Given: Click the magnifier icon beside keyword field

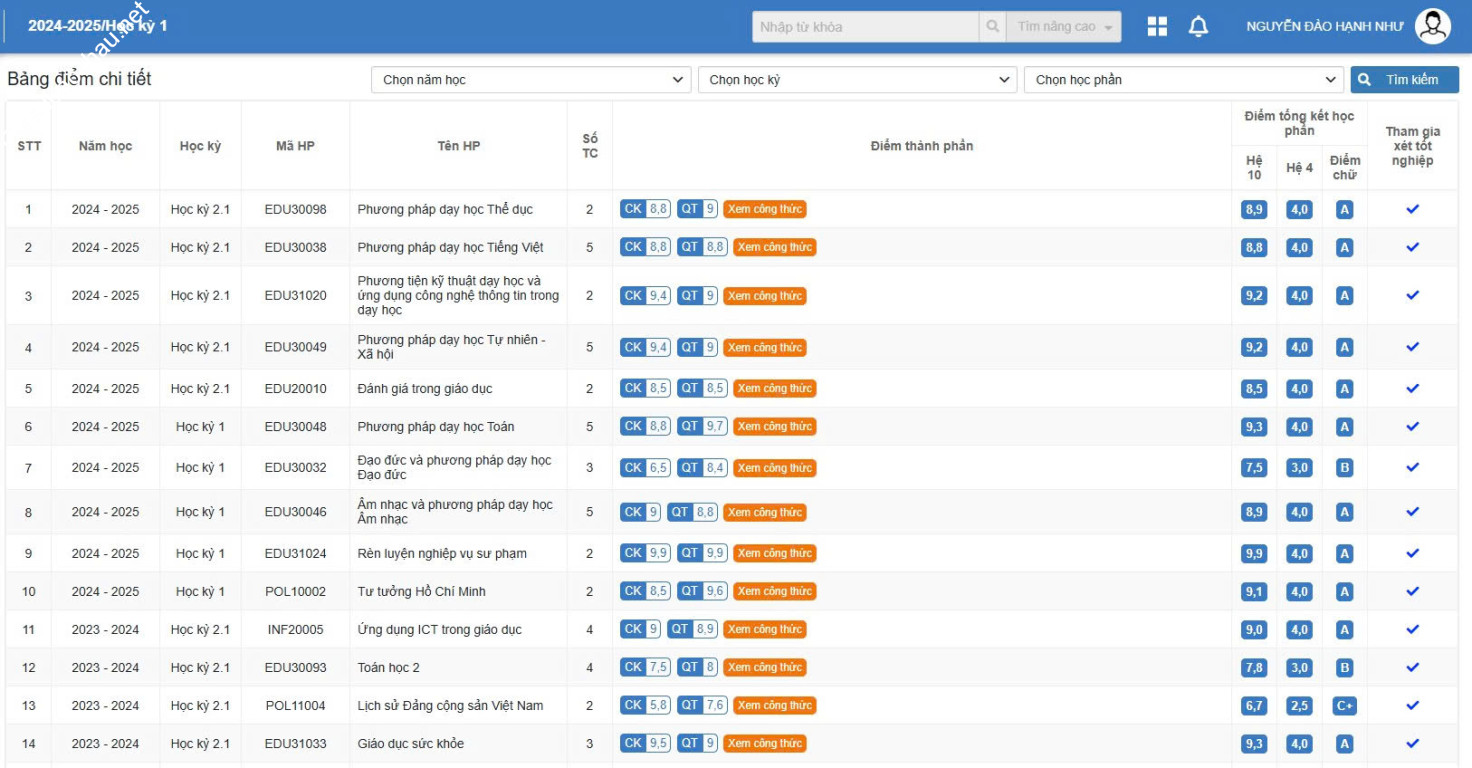Looking at the screenshot, I should [992, 27].
